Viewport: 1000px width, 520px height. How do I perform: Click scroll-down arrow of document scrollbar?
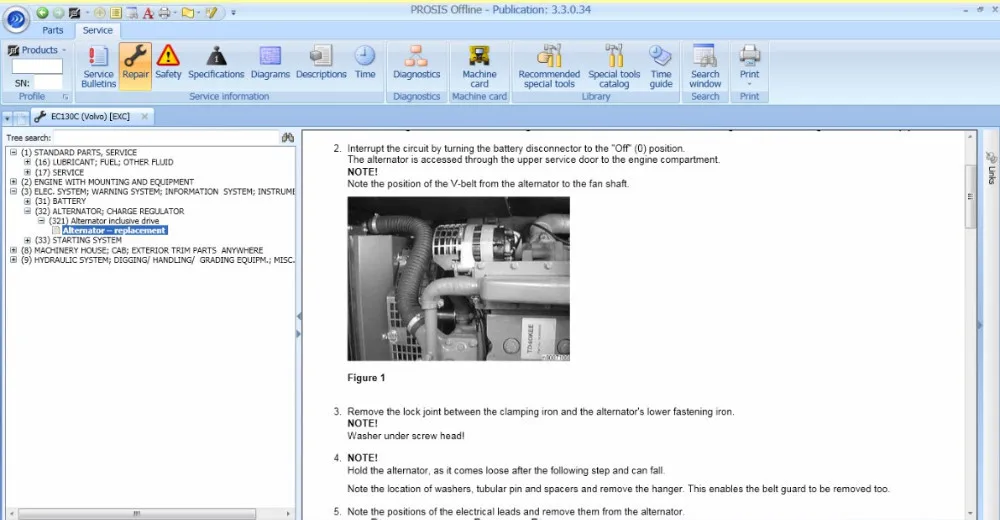point(970,514)
